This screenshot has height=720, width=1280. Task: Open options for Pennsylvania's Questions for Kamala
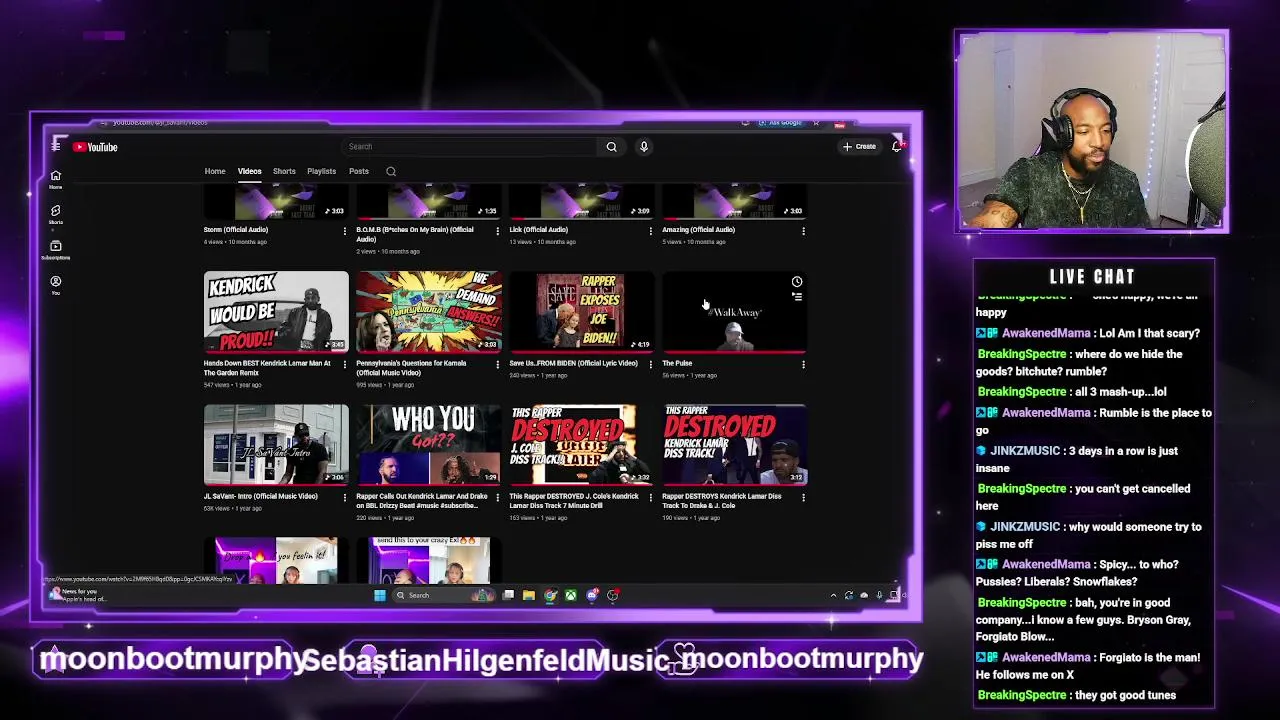coord(498,365)
